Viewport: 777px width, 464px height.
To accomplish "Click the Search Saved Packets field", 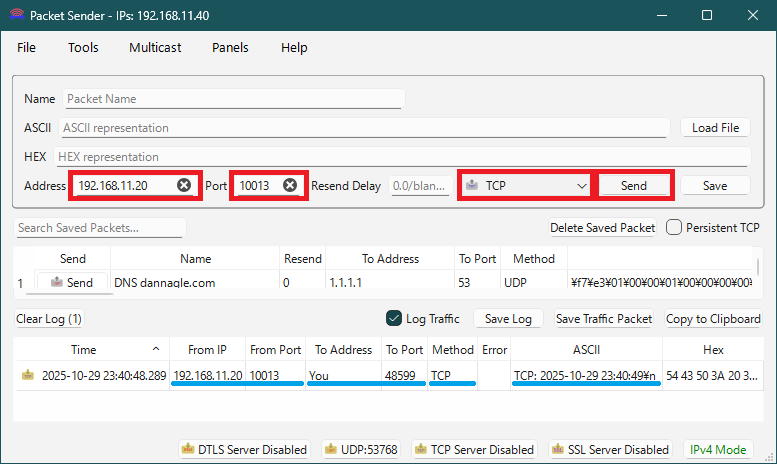I will 100,228.
